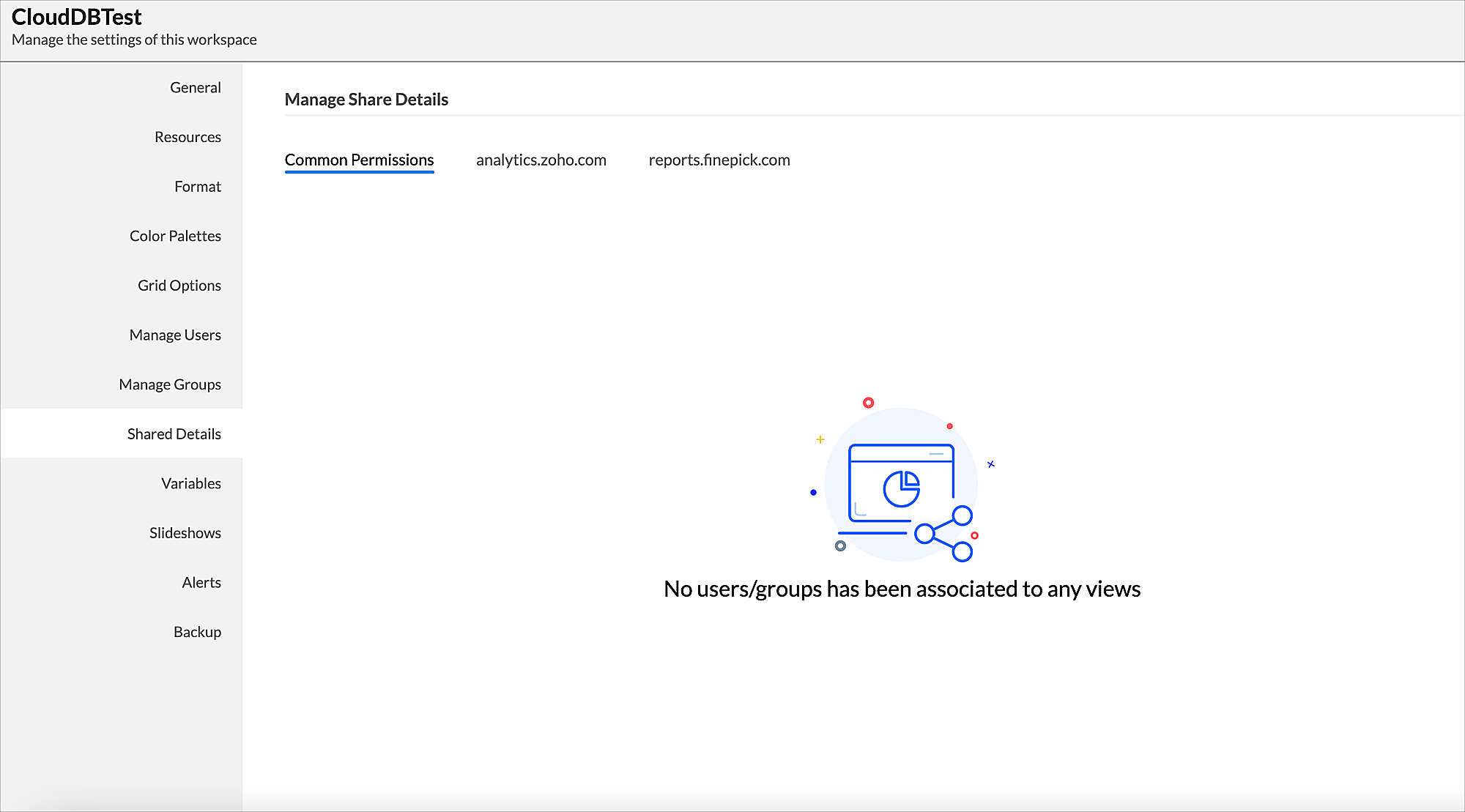This screenshot has height=812, width=1465.
Task: Click Manage Share Details heading
Action: coord(366,100)
